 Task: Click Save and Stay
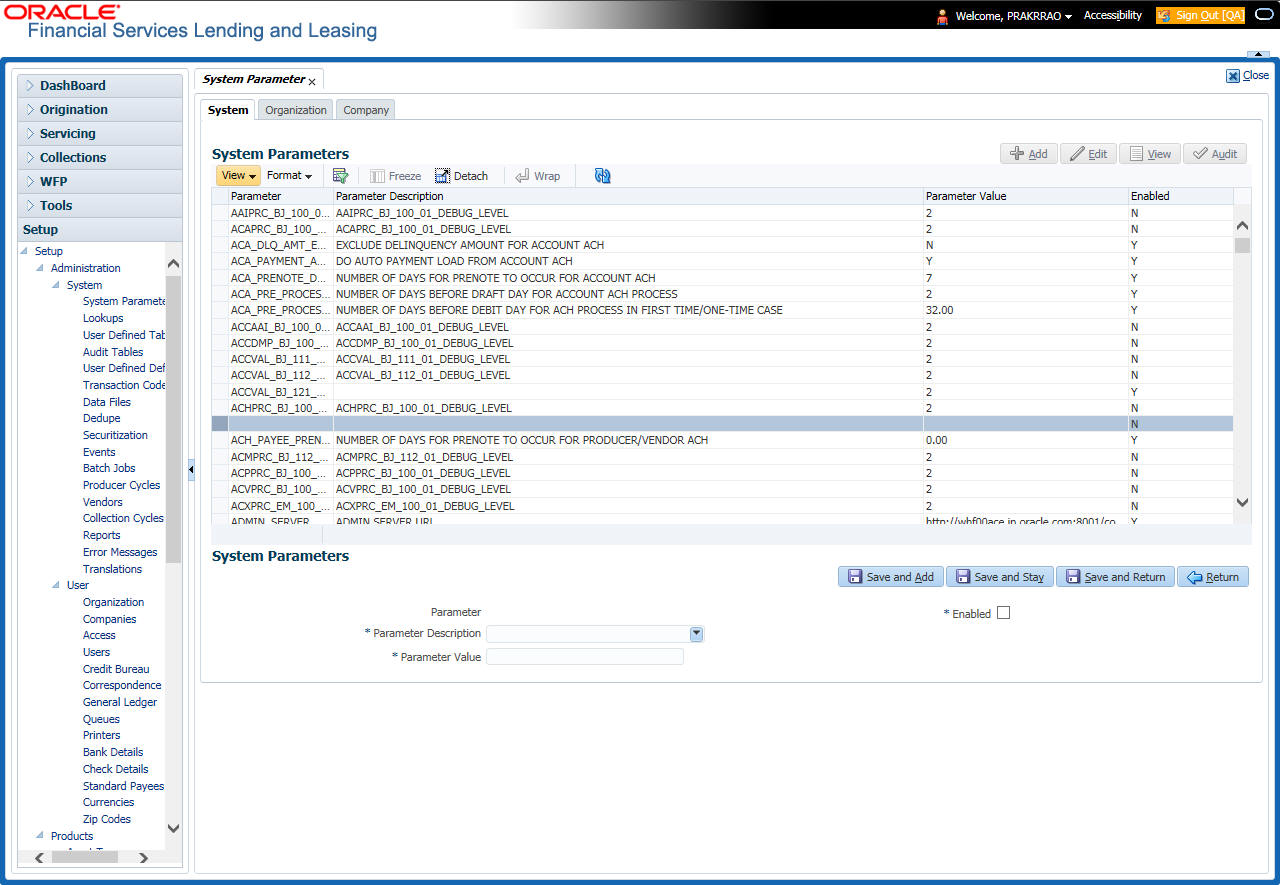coord(1000,577)
